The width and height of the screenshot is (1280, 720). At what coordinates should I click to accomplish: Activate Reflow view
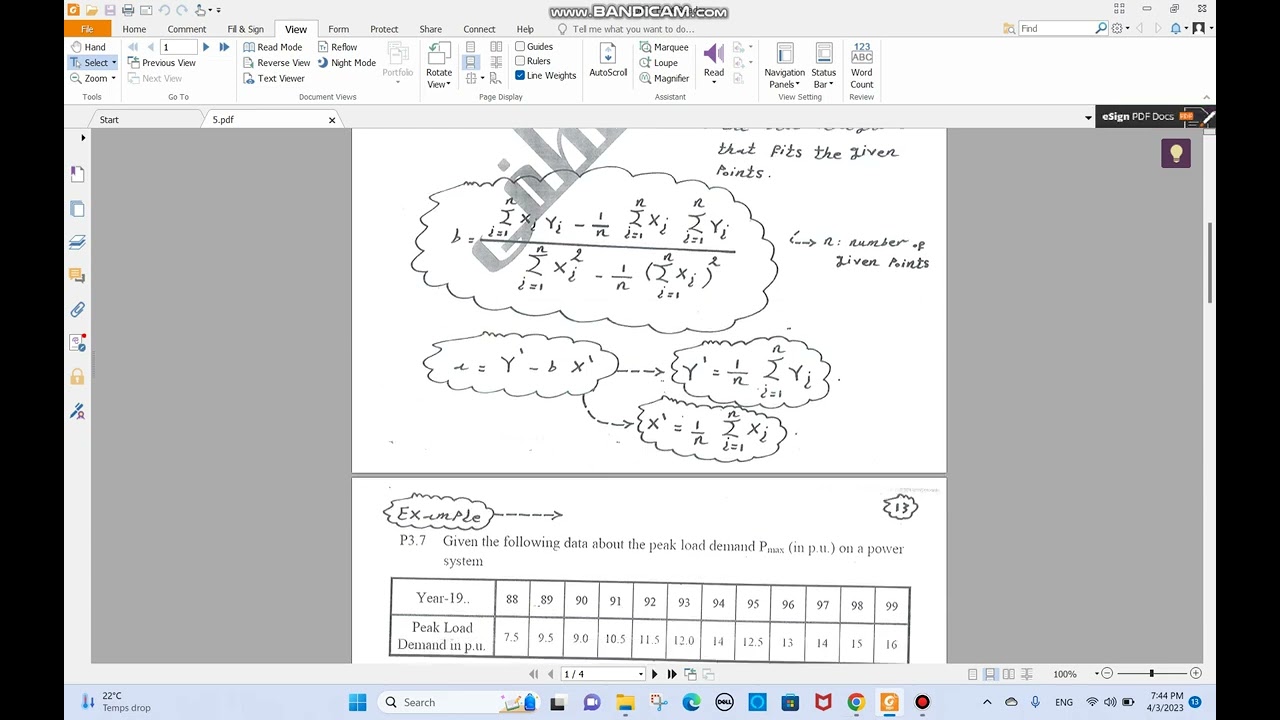click(337, 47)
